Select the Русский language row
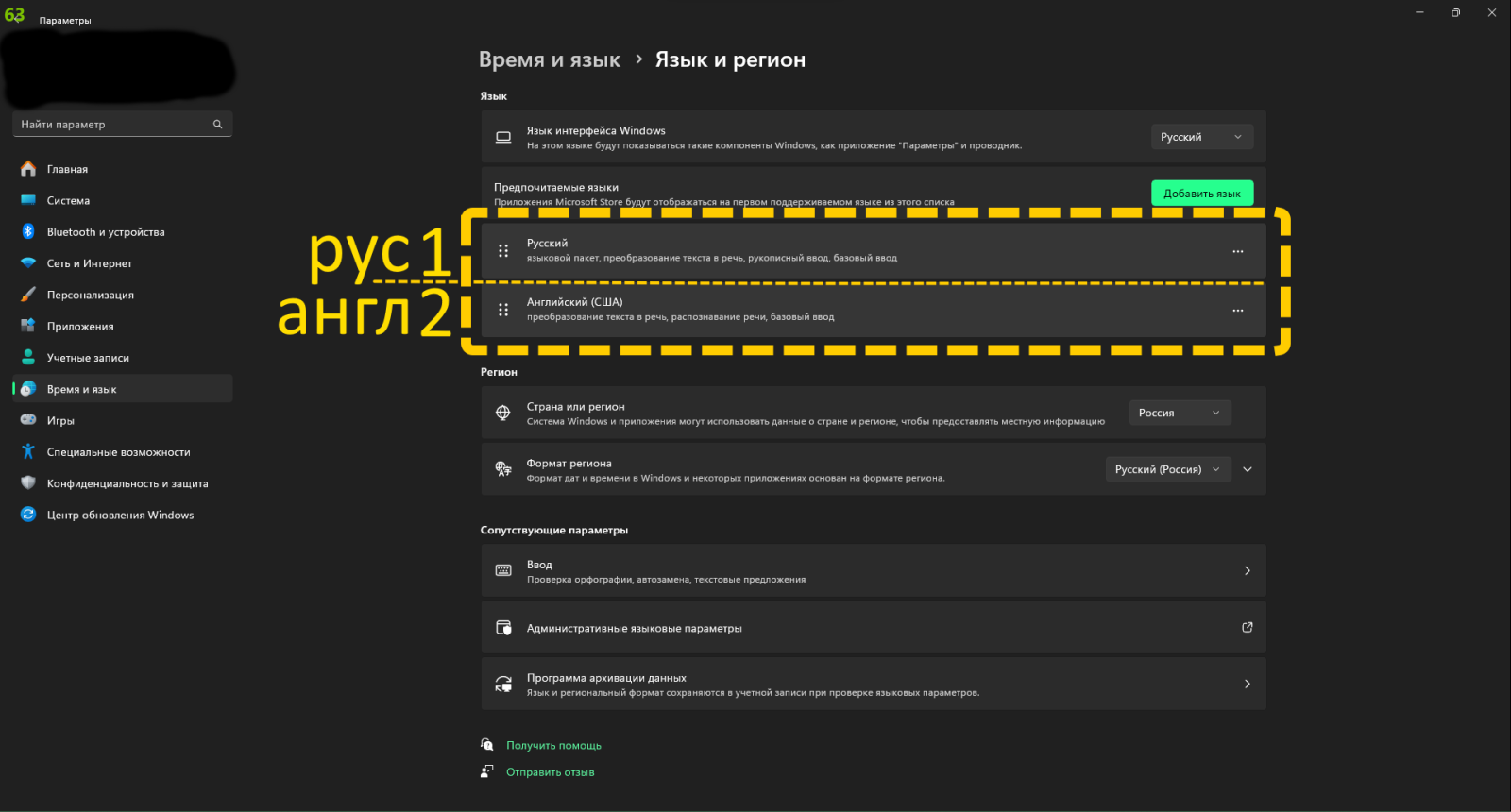Image resolution: width=1511 pixels, height=812 pixels. tap(874, 250)
